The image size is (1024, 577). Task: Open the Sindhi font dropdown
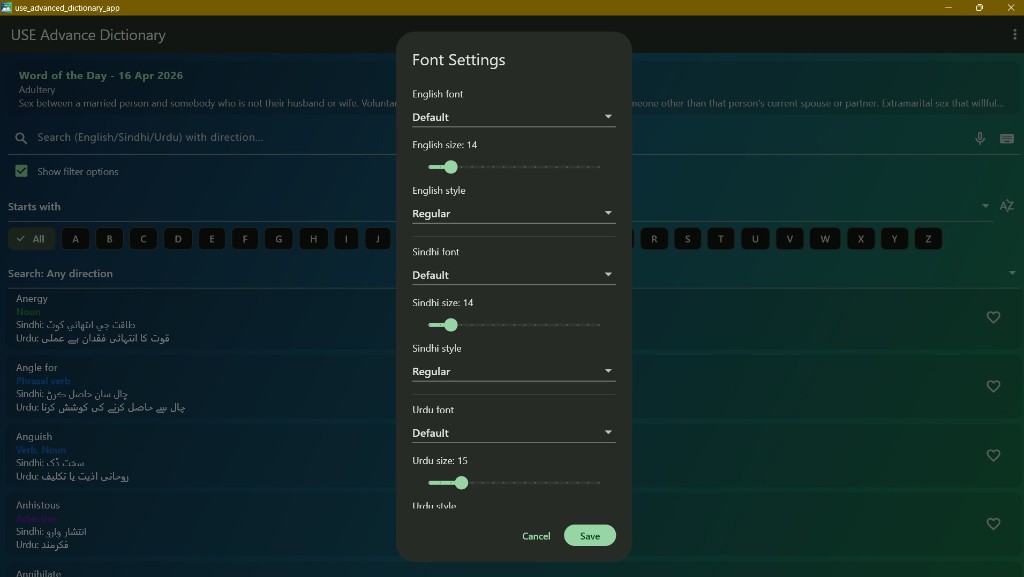[513, 275]
